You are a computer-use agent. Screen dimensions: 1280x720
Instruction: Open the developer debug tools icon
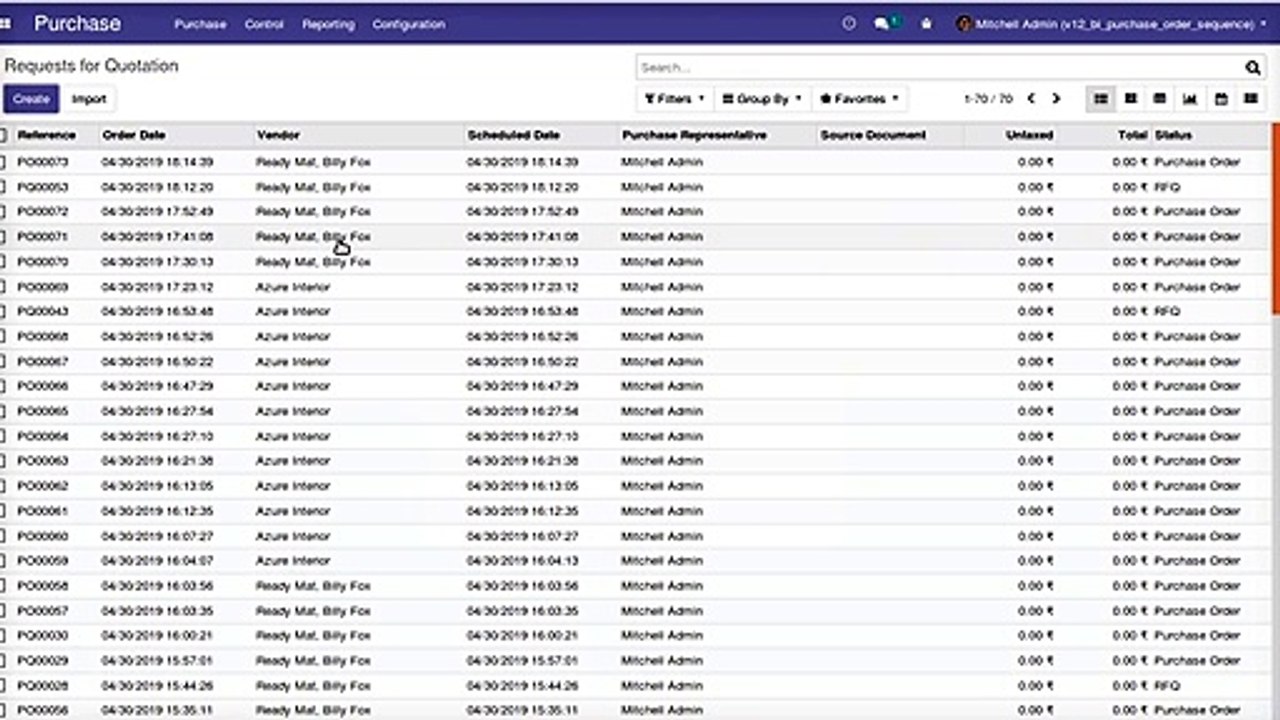click(926, 24)
